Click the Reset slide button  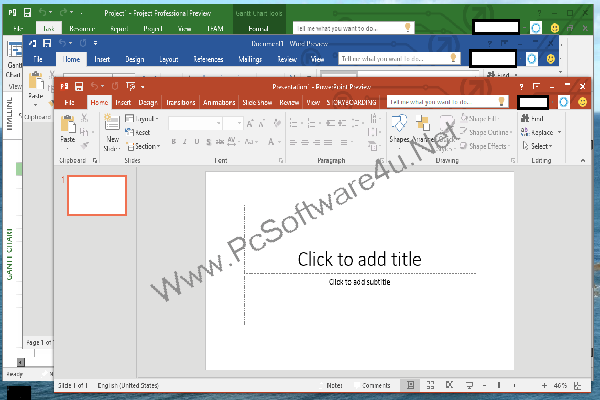tap(138, 132)
